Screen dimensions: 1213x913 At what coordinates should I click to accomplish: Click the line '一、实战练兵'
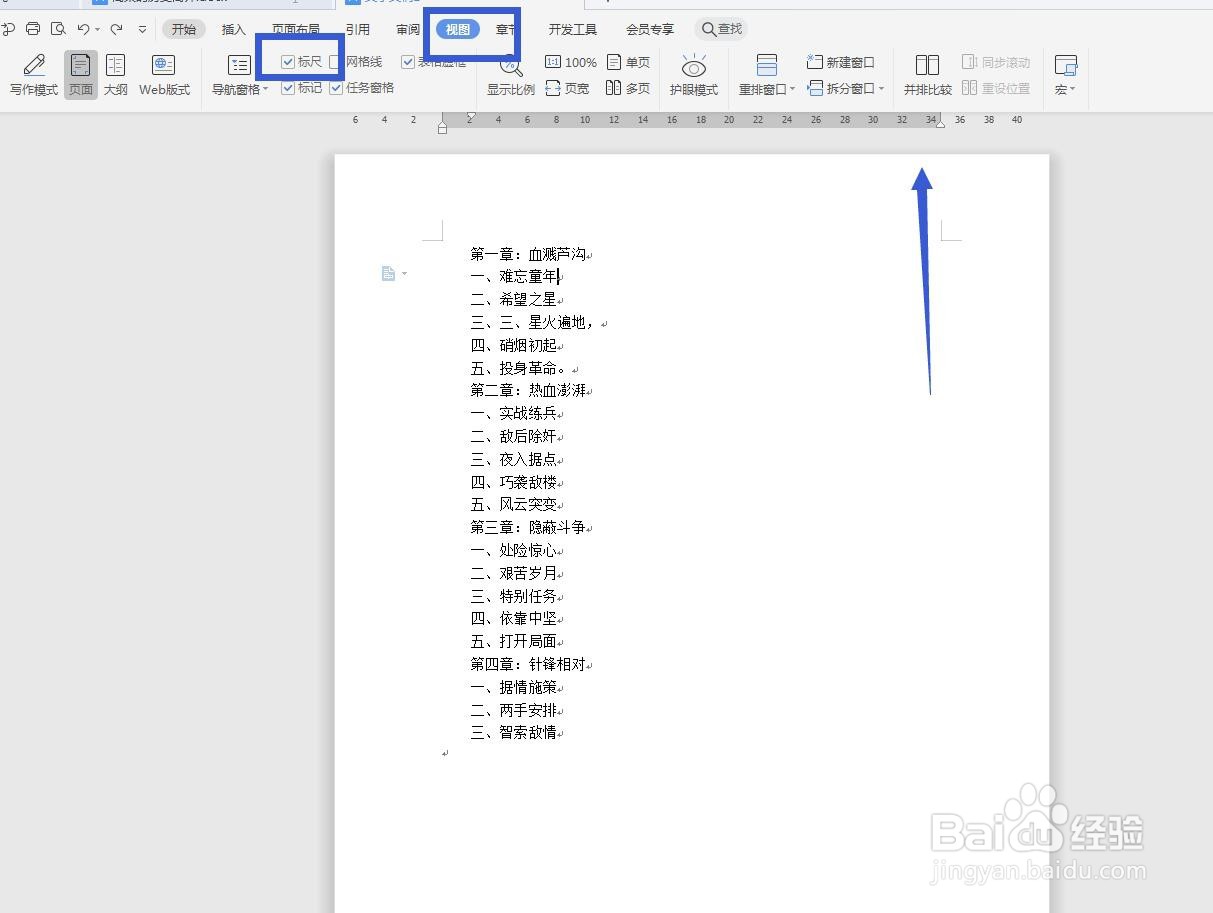(x=514, y=414)
